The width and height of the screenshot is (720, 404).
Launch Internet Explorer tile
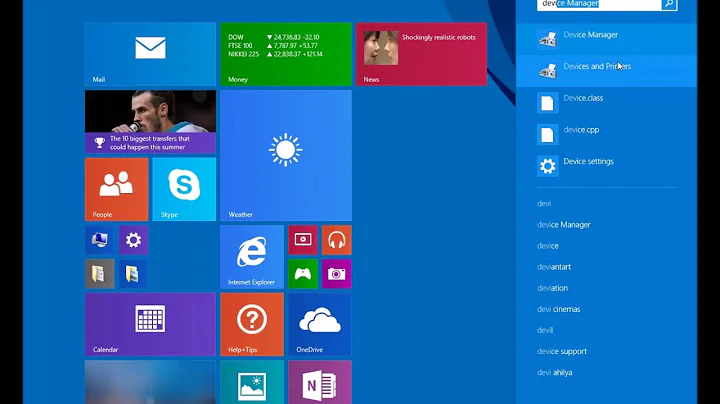point(252,257)
